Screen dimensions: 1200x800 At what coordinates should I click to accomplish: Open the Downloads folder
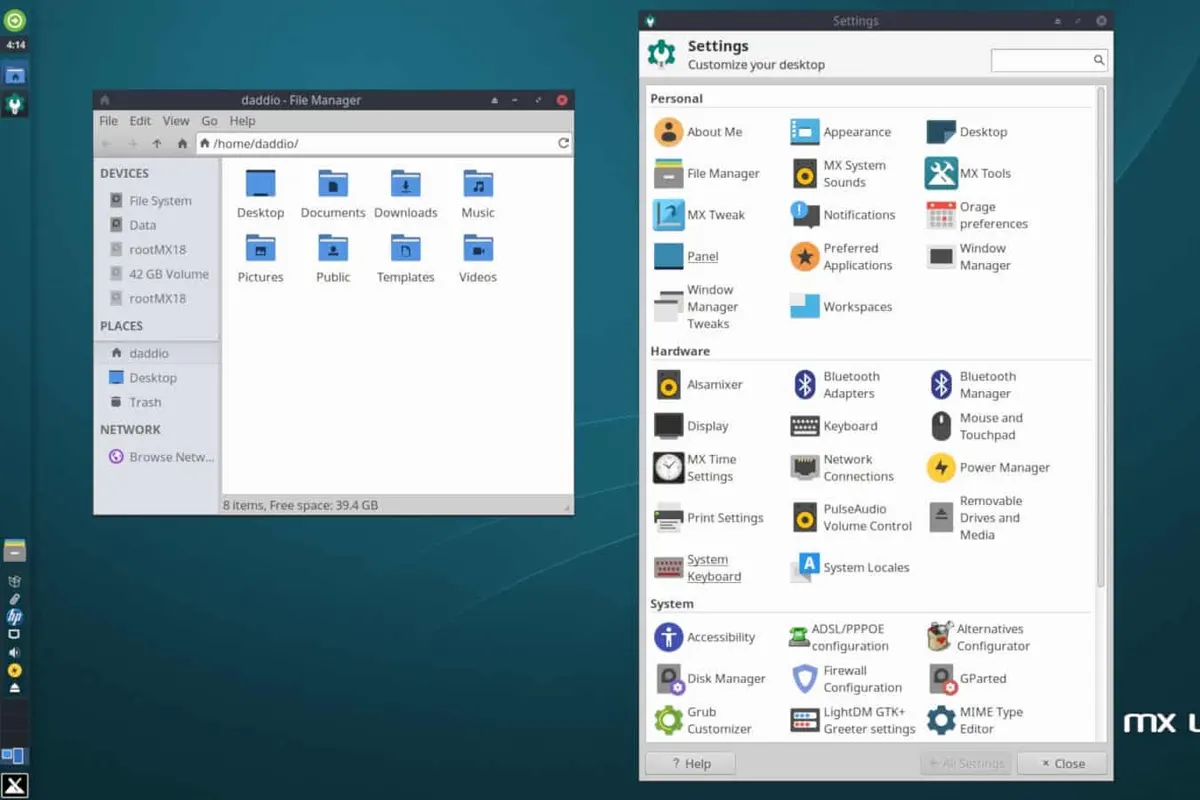click(405, 194)
